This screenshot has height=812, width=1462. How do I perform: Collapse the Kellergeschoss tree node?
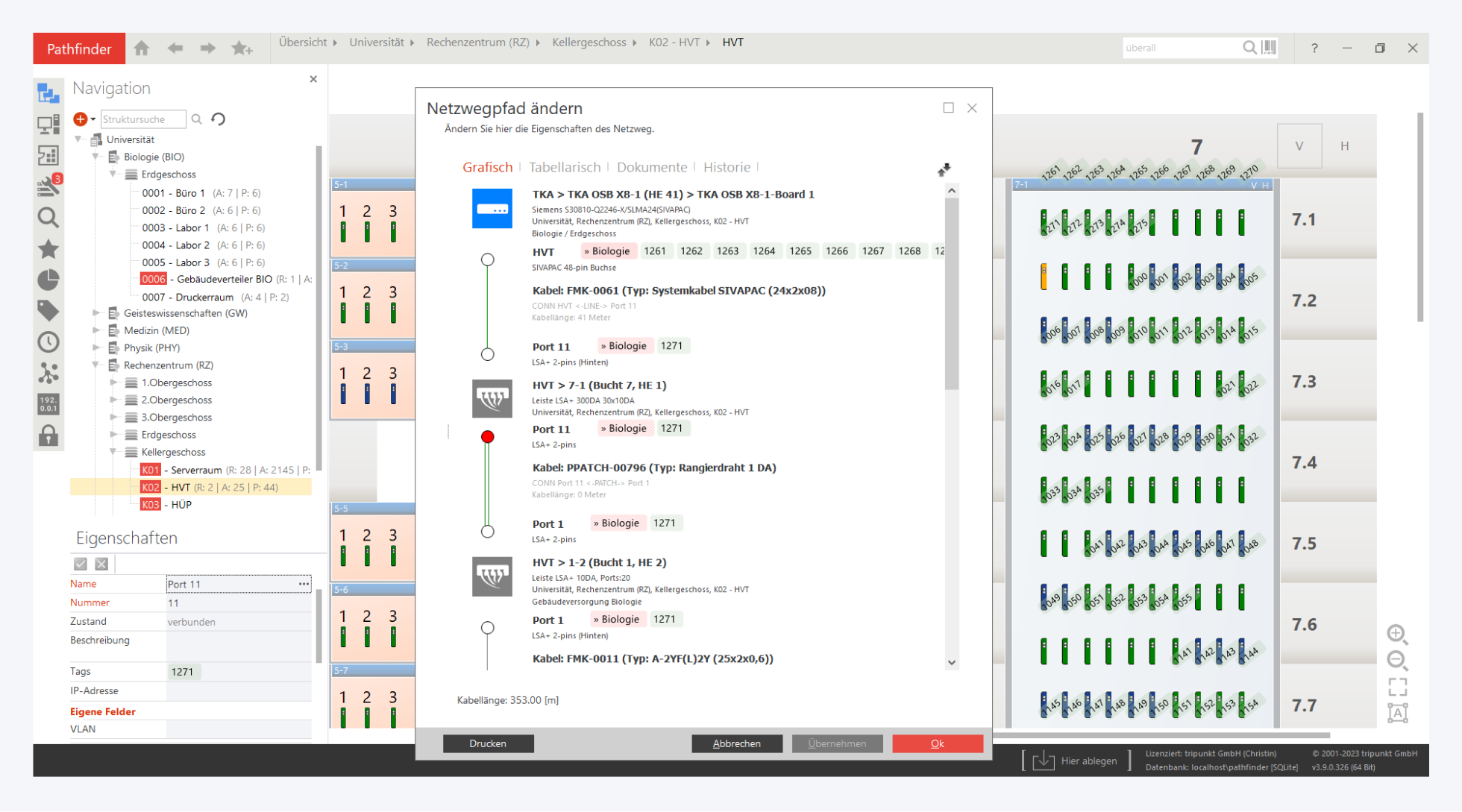click(113, 452)
